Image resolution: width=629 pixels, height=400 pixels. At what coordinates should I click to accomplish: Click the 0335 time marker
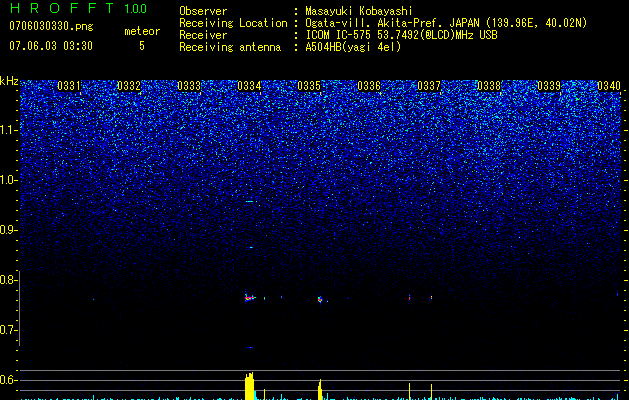[x=309, y=86]
